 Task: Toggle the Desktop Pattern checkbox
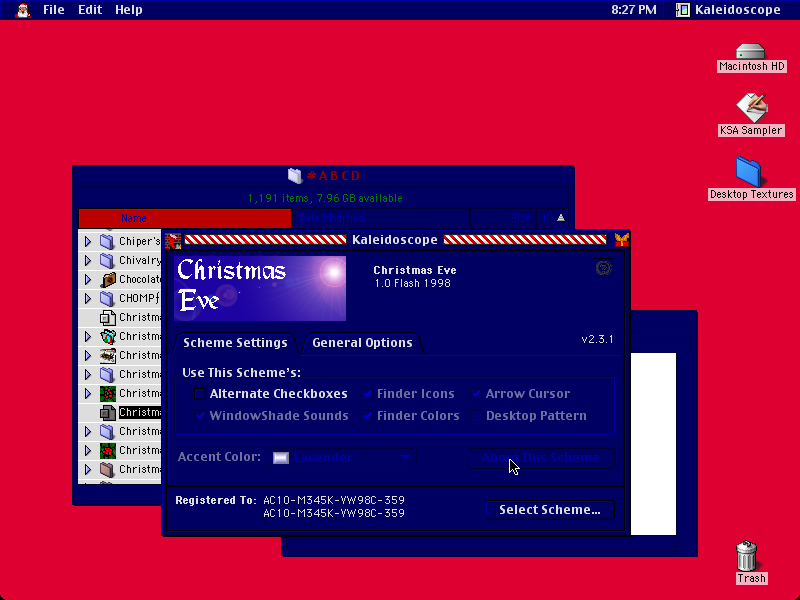[477, 416]
